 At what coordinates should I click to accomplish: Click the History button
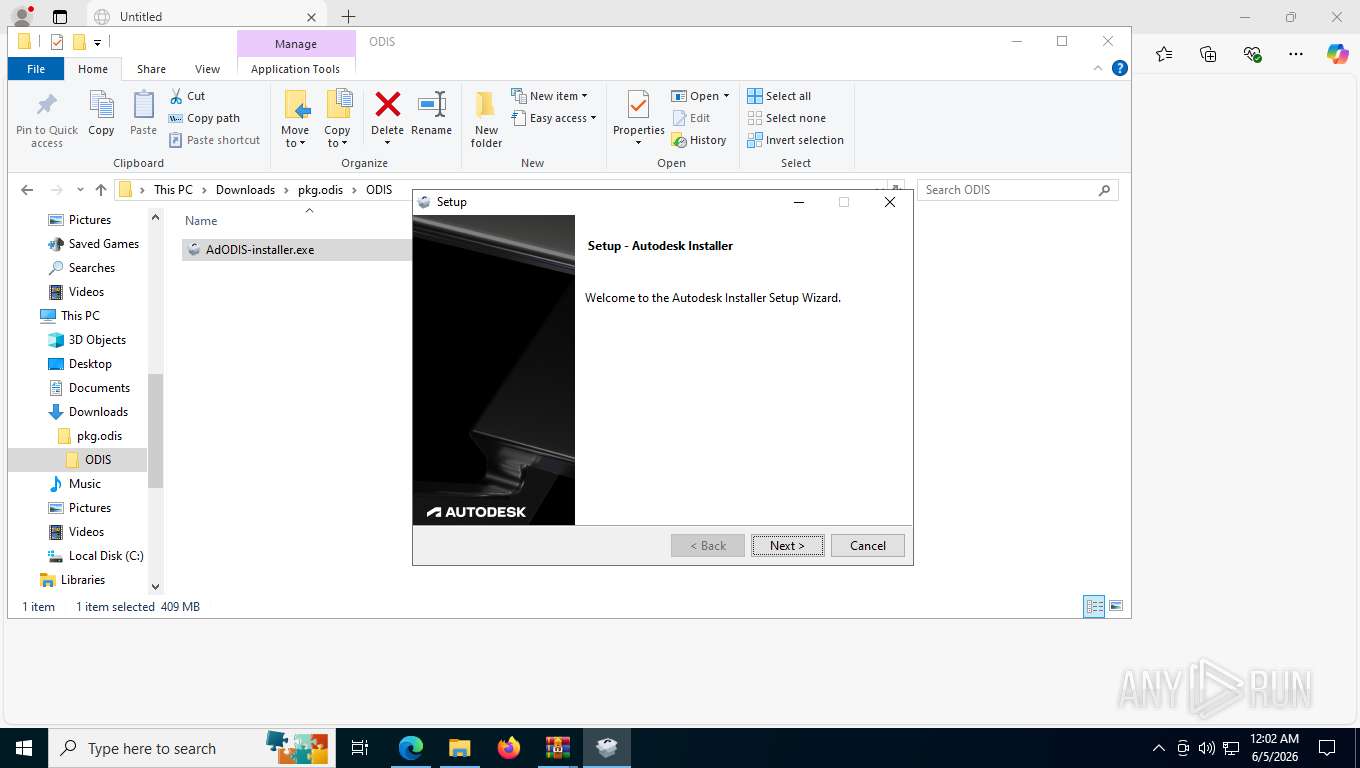coord(699,140)
